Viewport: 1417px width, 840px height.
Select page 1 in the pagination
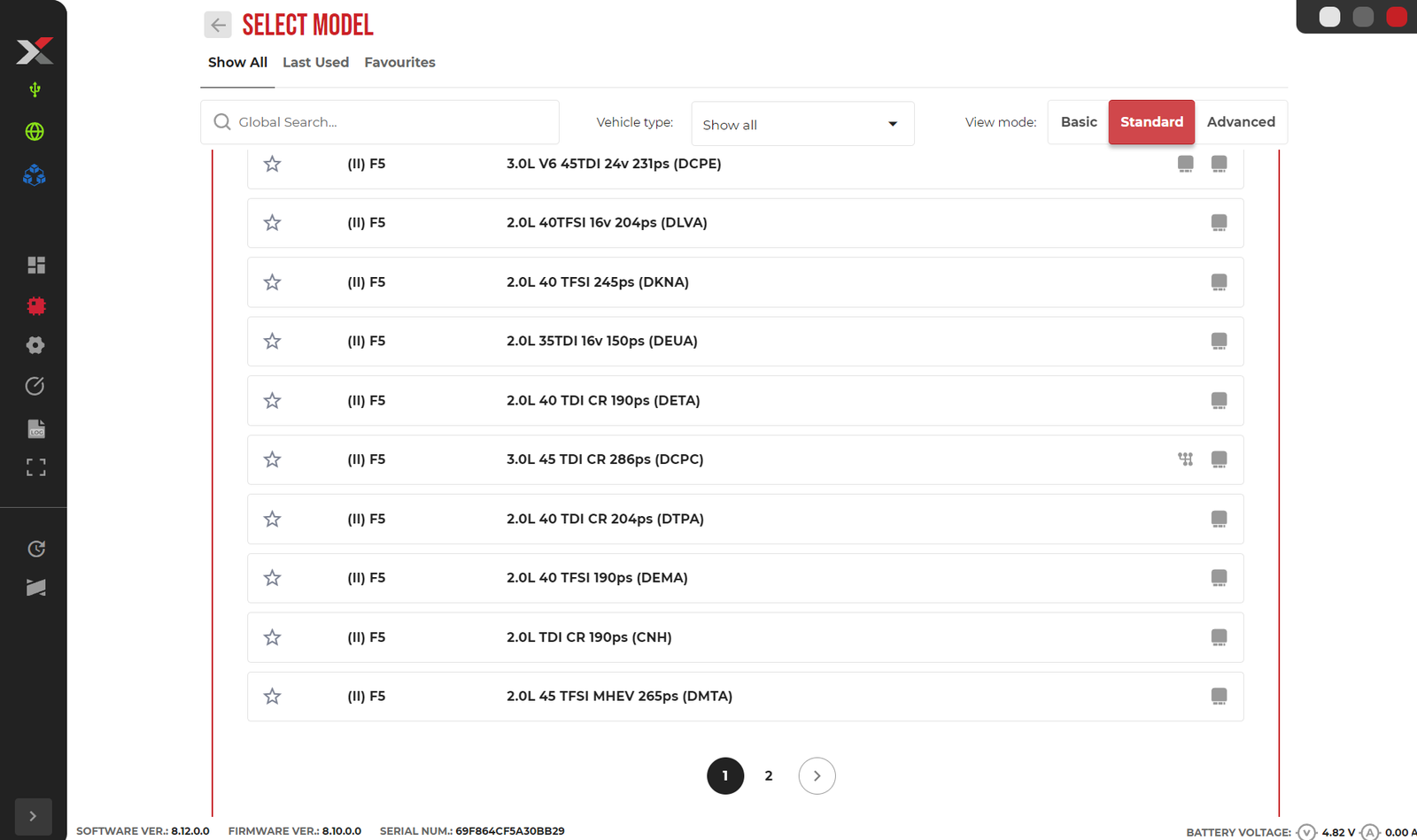click(x=725, y=776)
